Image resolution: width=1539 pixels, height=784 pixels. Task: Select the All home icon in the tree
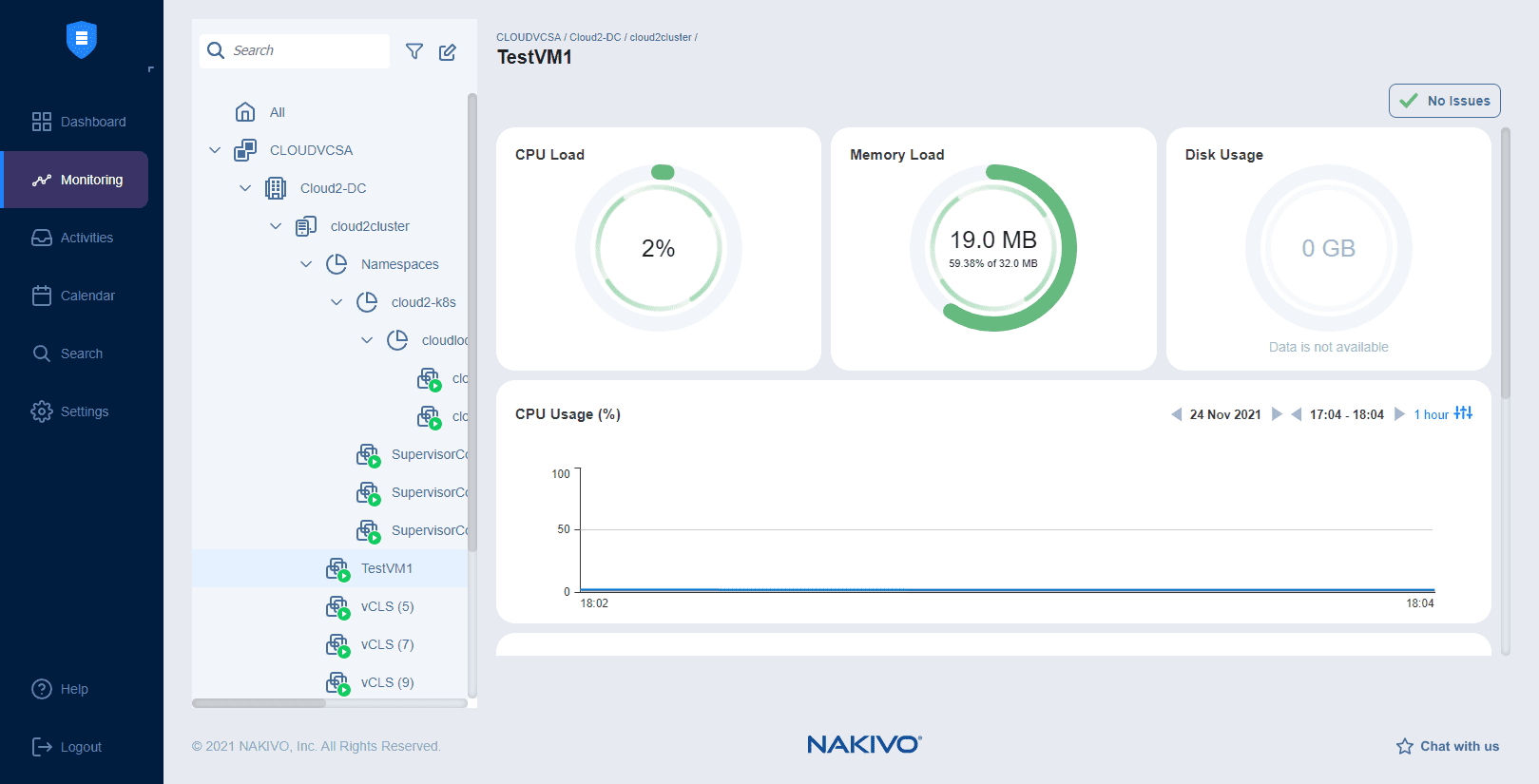(245, 112)
